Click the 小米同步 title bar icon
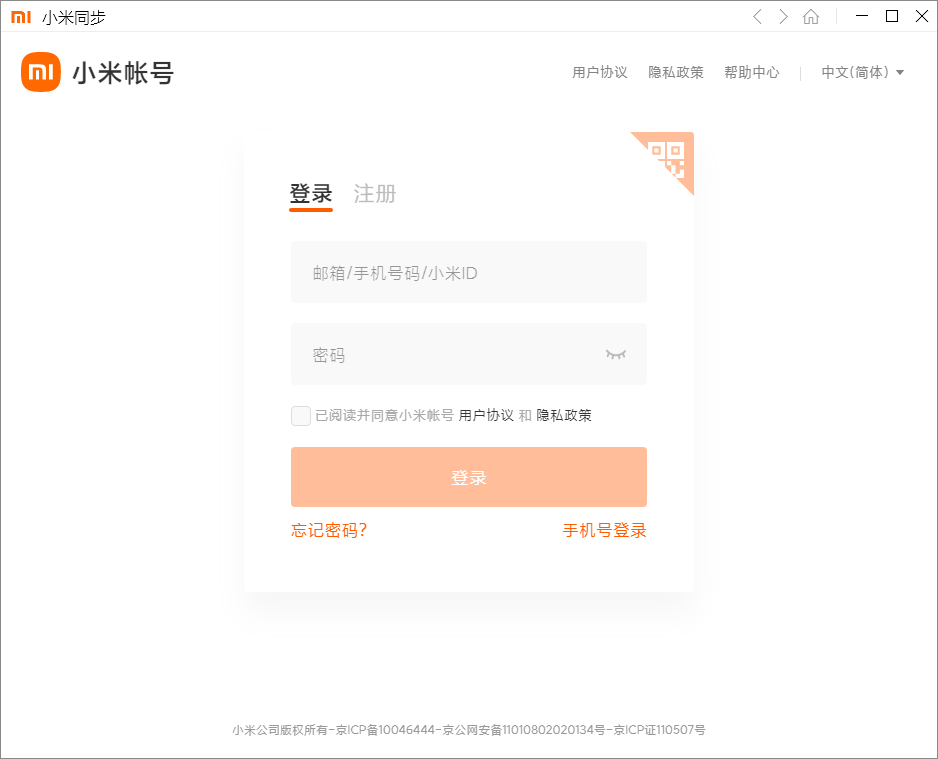This screenshot has width=938, height=759. pyautogui.click(x=21, y=17)
